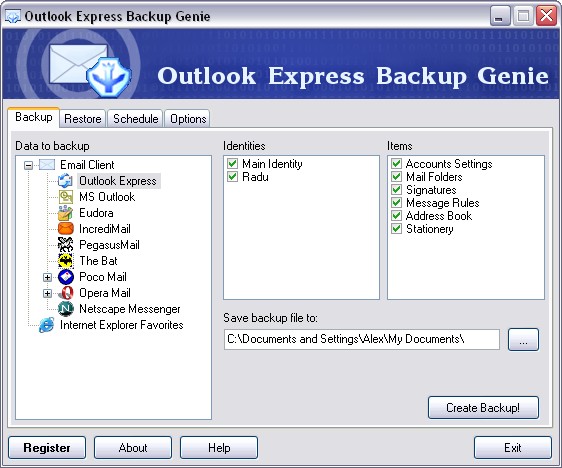Choose the IncrediMail orange envelope icon
Image resolution: width=562 pixels, height=468 pixels.
click(x=66, y=229)
